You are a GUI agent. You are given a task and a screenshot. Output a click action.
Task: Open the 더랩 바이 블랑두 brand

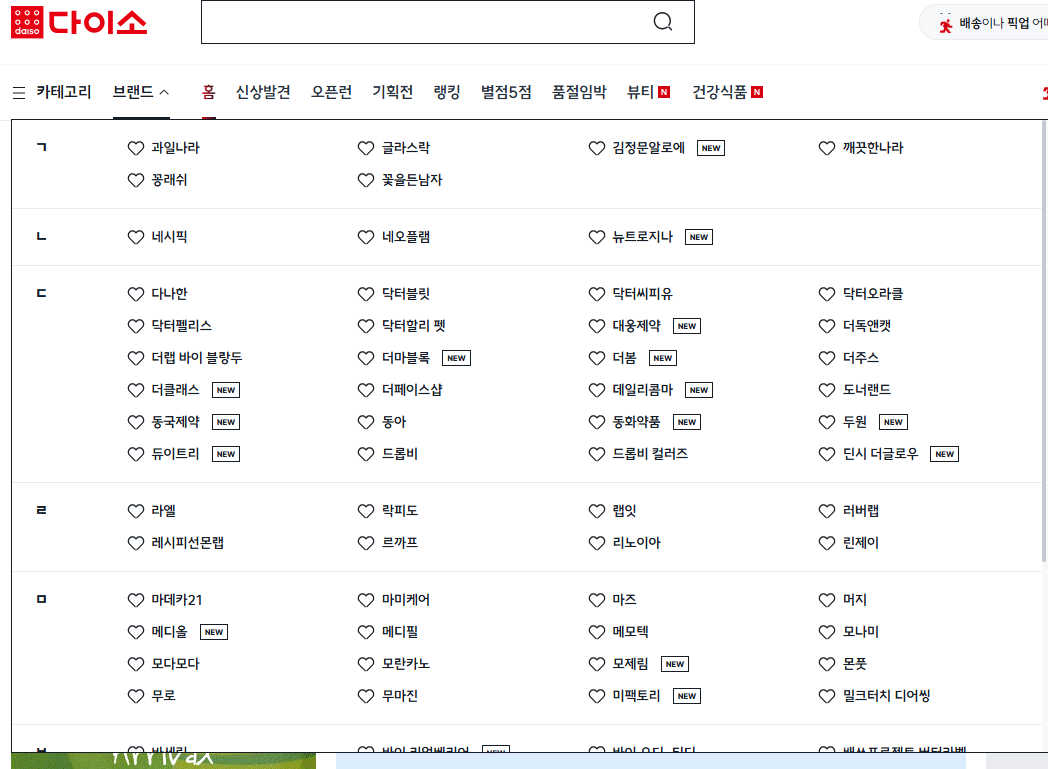(196, 358)
